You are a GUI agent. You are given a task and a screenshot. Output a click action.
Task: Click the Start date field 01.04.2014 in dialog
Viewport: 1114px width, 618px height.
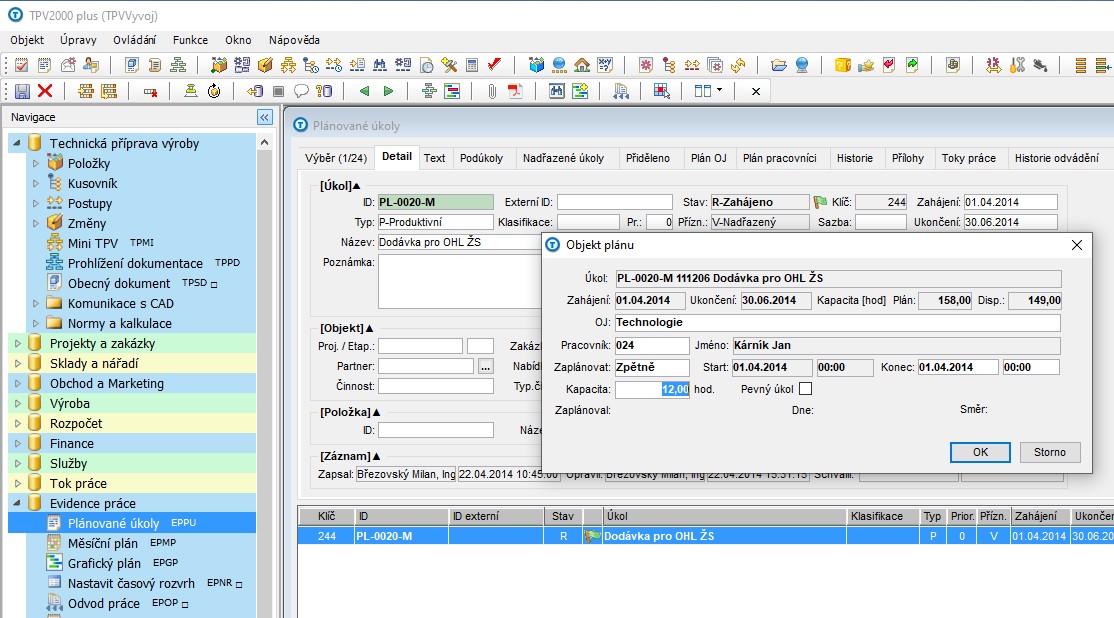[x=772, y=367]
